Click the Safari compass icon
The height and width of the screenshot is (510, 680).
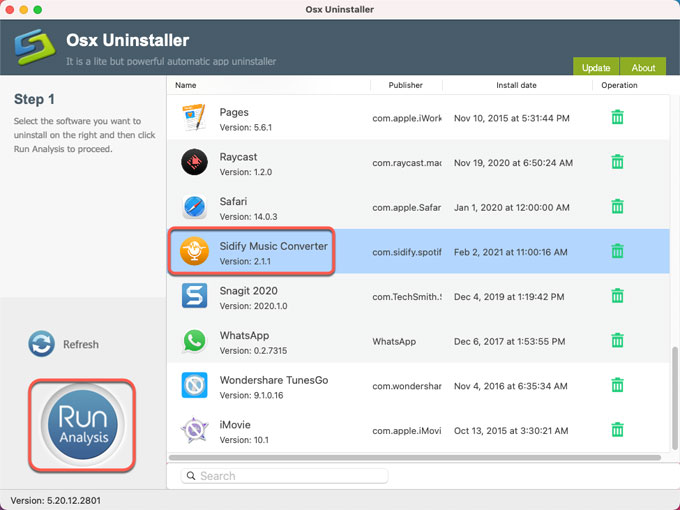pos(194,207)
